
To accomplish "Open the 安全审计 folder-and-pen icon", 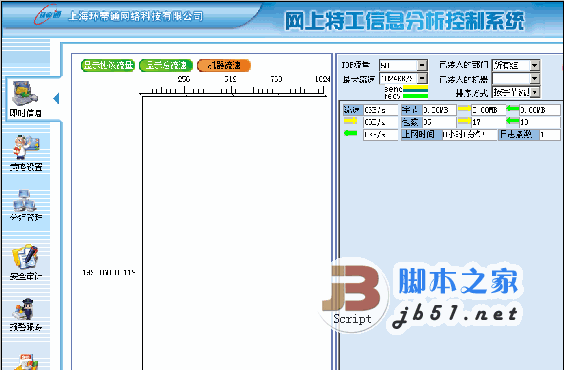I will [25, 257].
